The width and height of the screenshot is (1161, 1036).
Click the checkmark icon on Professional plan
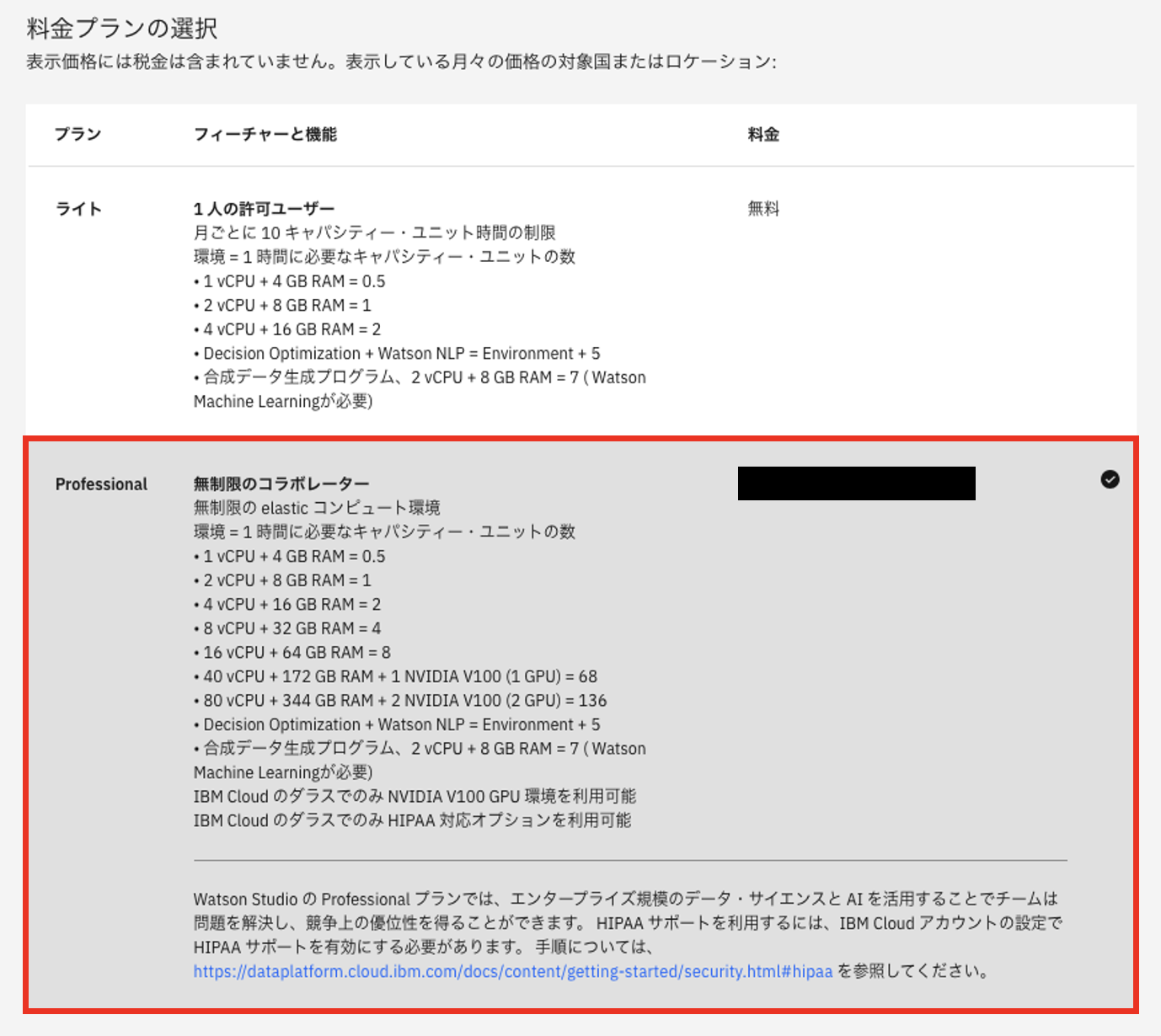(1110, 479)
